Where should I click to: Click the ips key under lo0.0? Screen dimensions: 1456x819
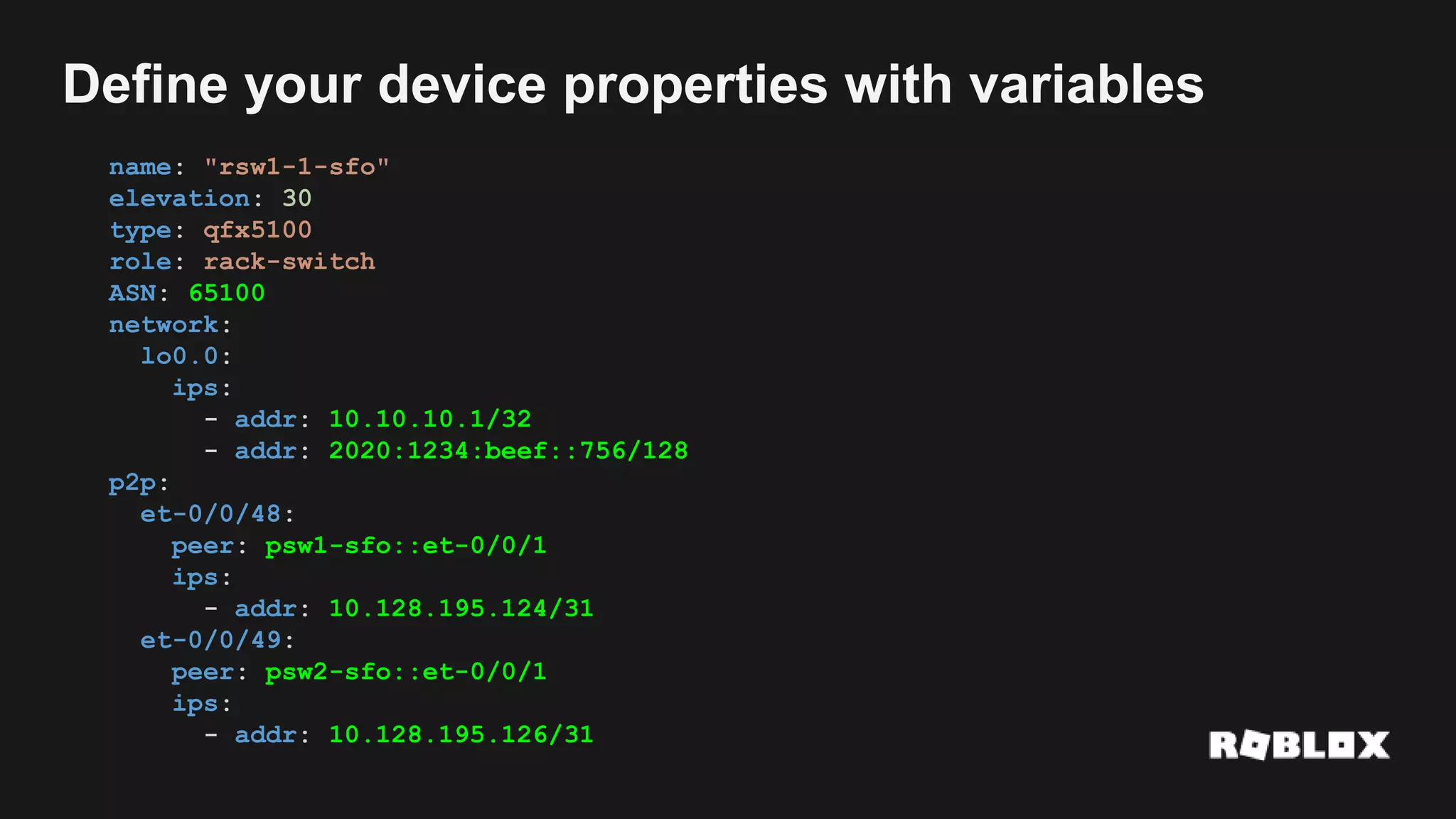pos(196,389)
